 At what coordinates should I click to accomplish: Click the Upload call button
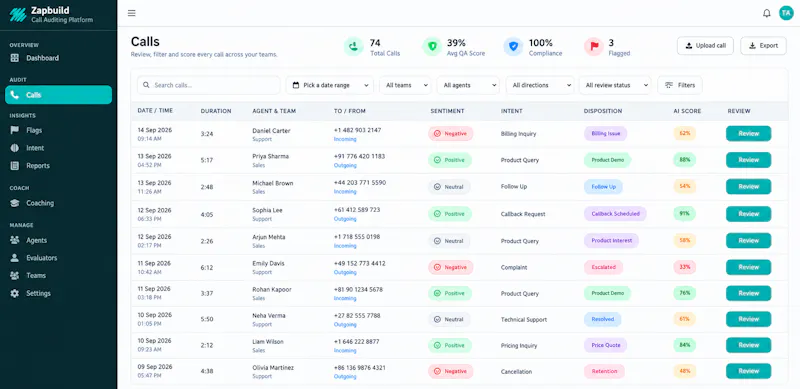click(x=705, y=45)
